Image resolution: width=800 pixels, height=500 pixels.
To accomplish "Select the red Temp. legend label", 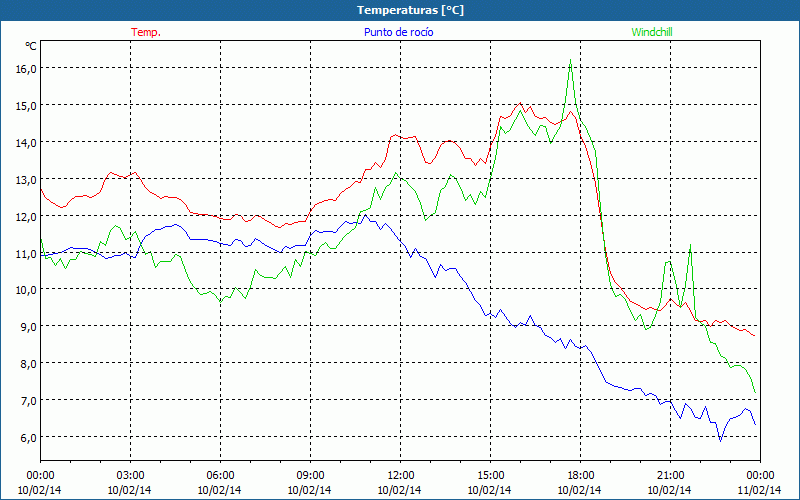I will 146,32.
